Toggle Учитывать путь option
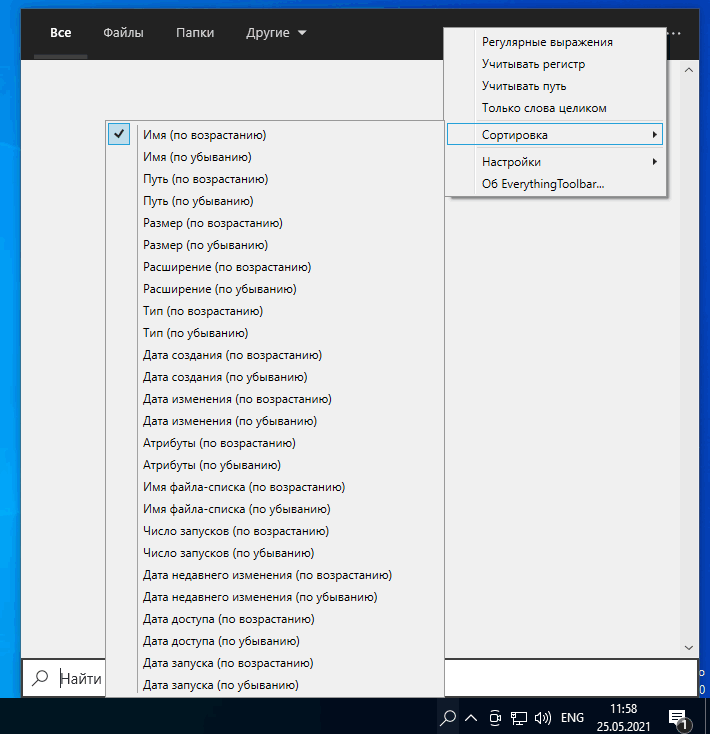The image size is (710, 734). pyautogui.click(x=555, y=86)
